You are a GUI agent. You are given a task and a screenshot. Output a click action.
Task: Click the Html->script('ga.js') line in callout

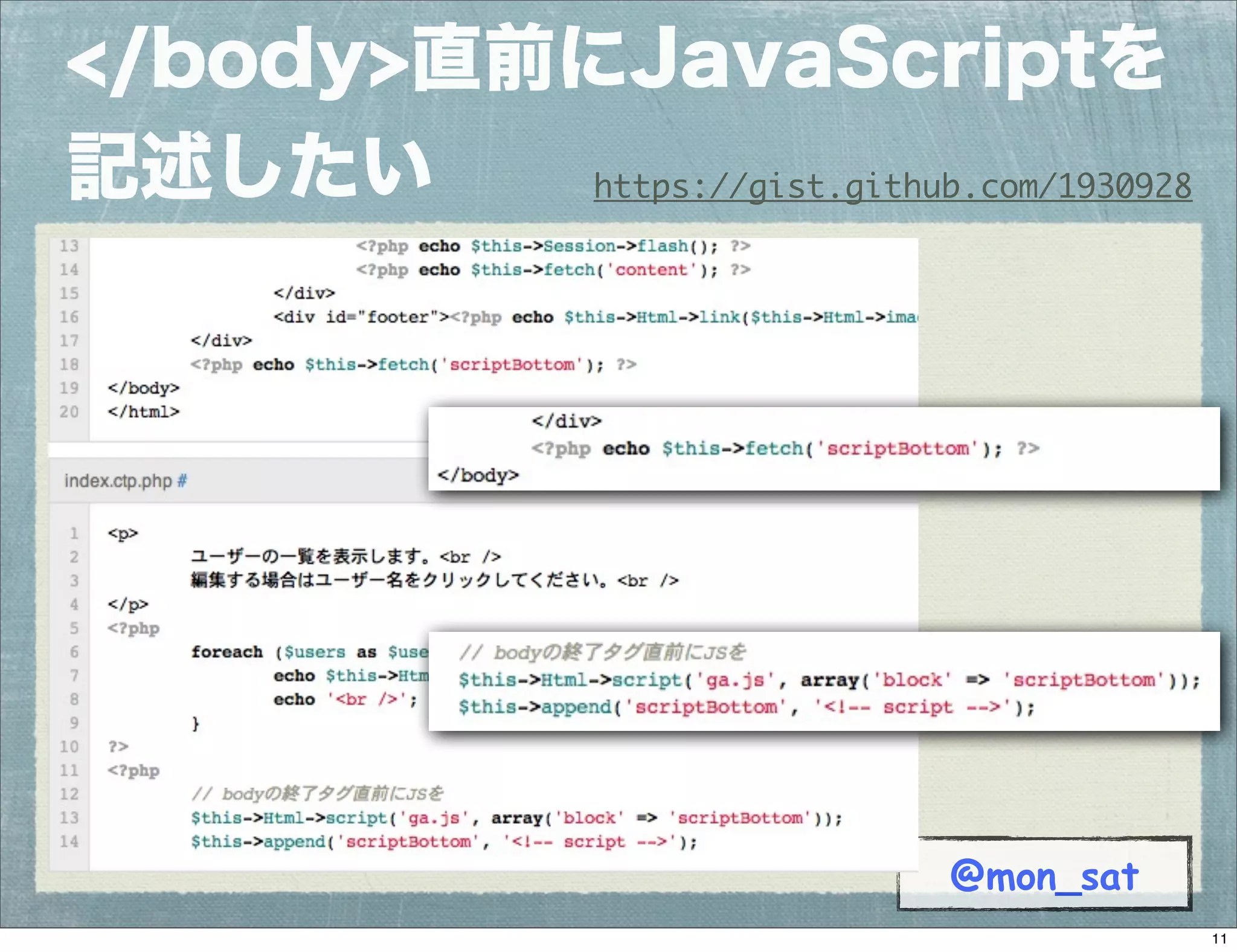tap(829, 680)
